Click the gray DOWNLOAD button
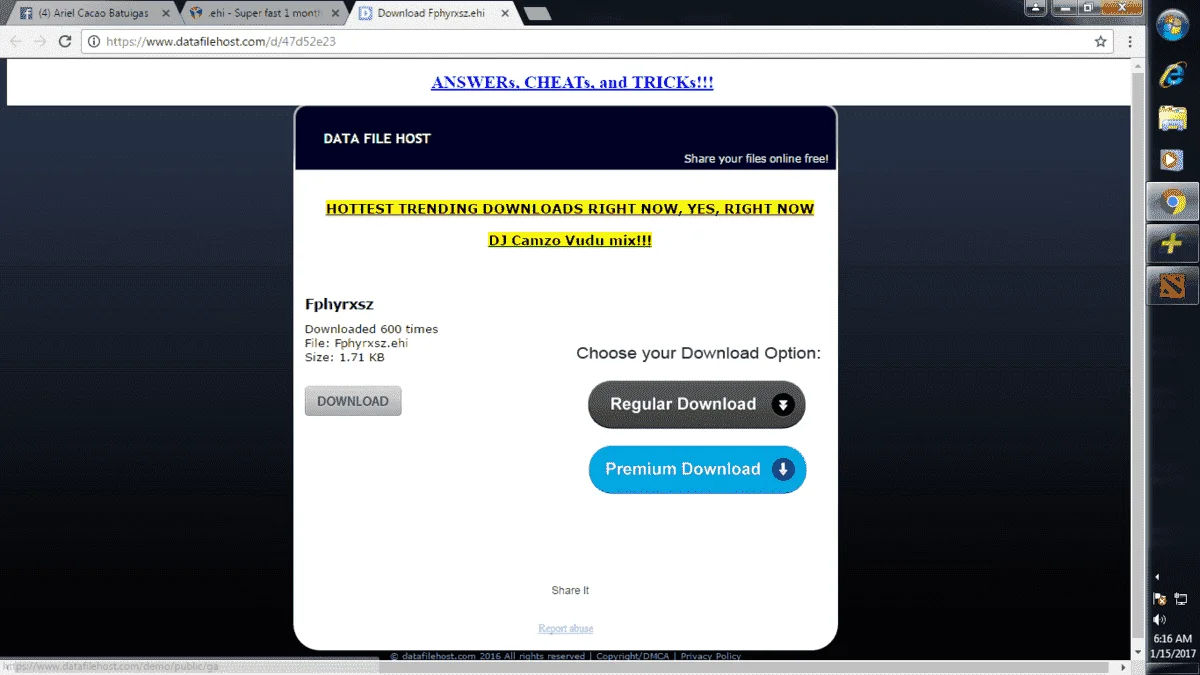 (353, 401)
